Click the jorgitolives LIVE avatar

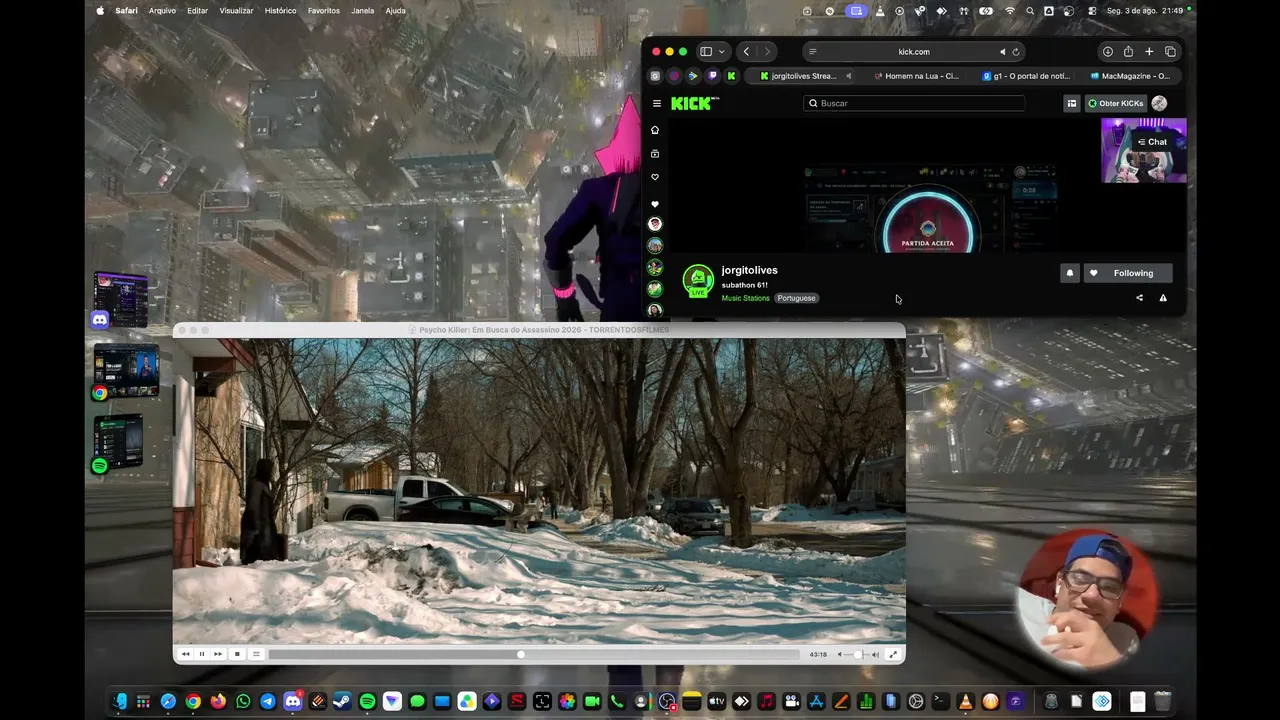[698, 281]
